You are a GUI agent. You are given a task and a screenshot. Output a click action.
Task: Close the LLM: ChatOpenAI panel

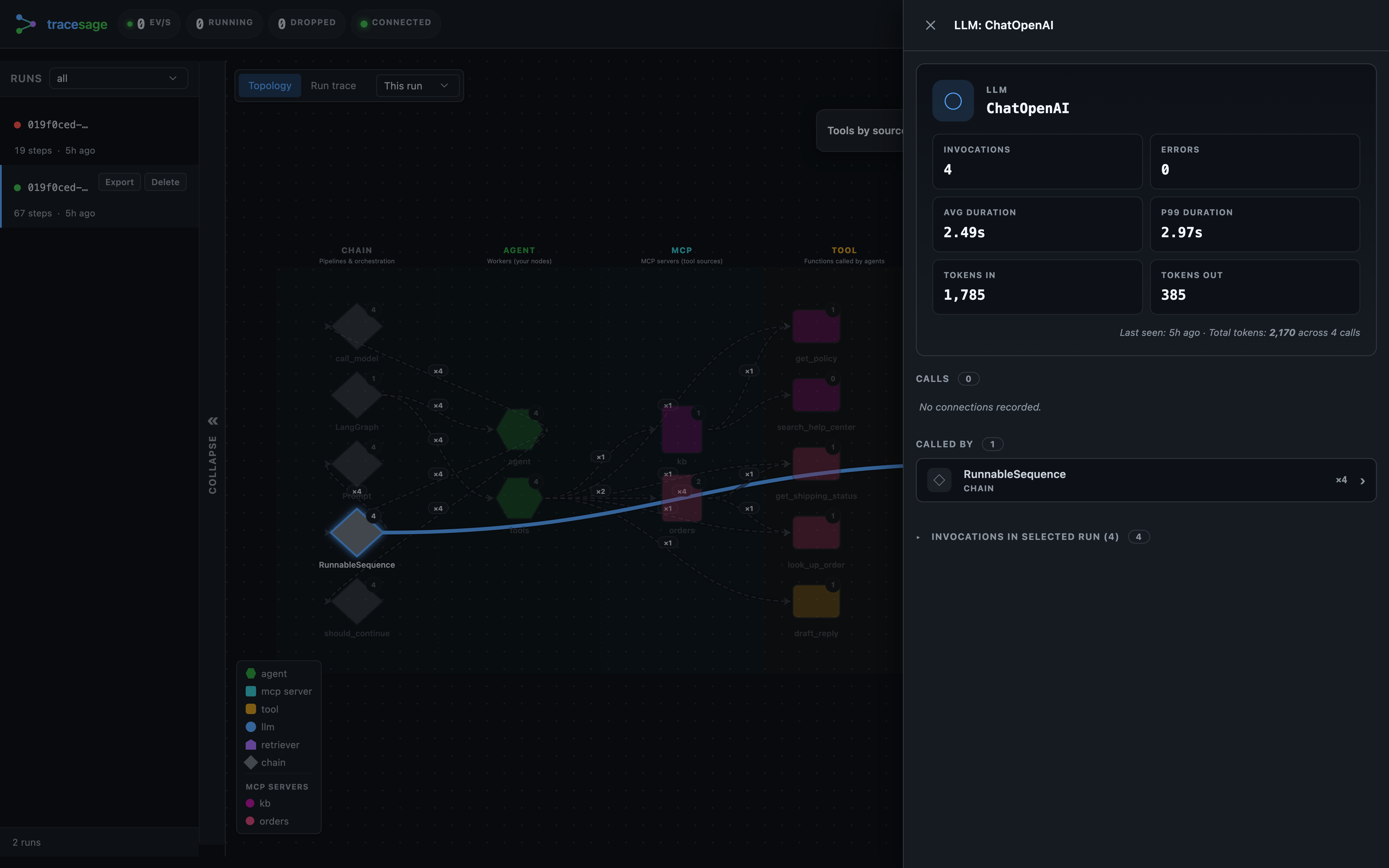coord(930,25)
